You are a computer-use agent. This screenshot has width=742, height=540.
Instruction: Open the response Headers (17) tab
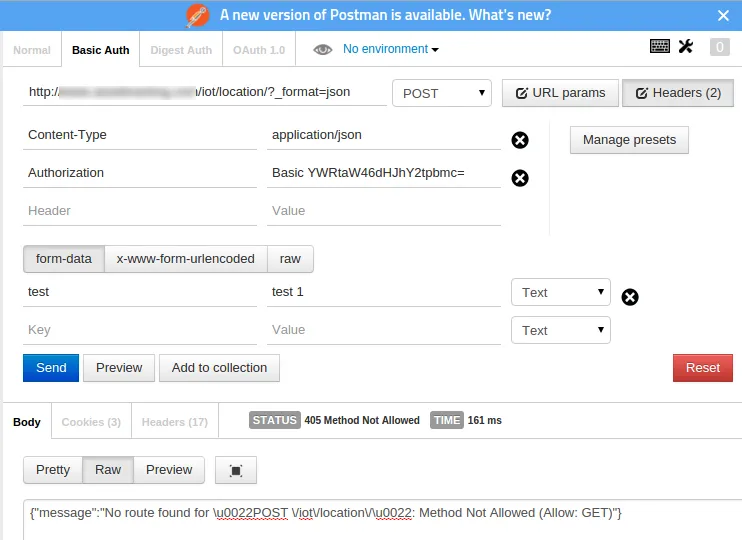(x=175, y=422)
